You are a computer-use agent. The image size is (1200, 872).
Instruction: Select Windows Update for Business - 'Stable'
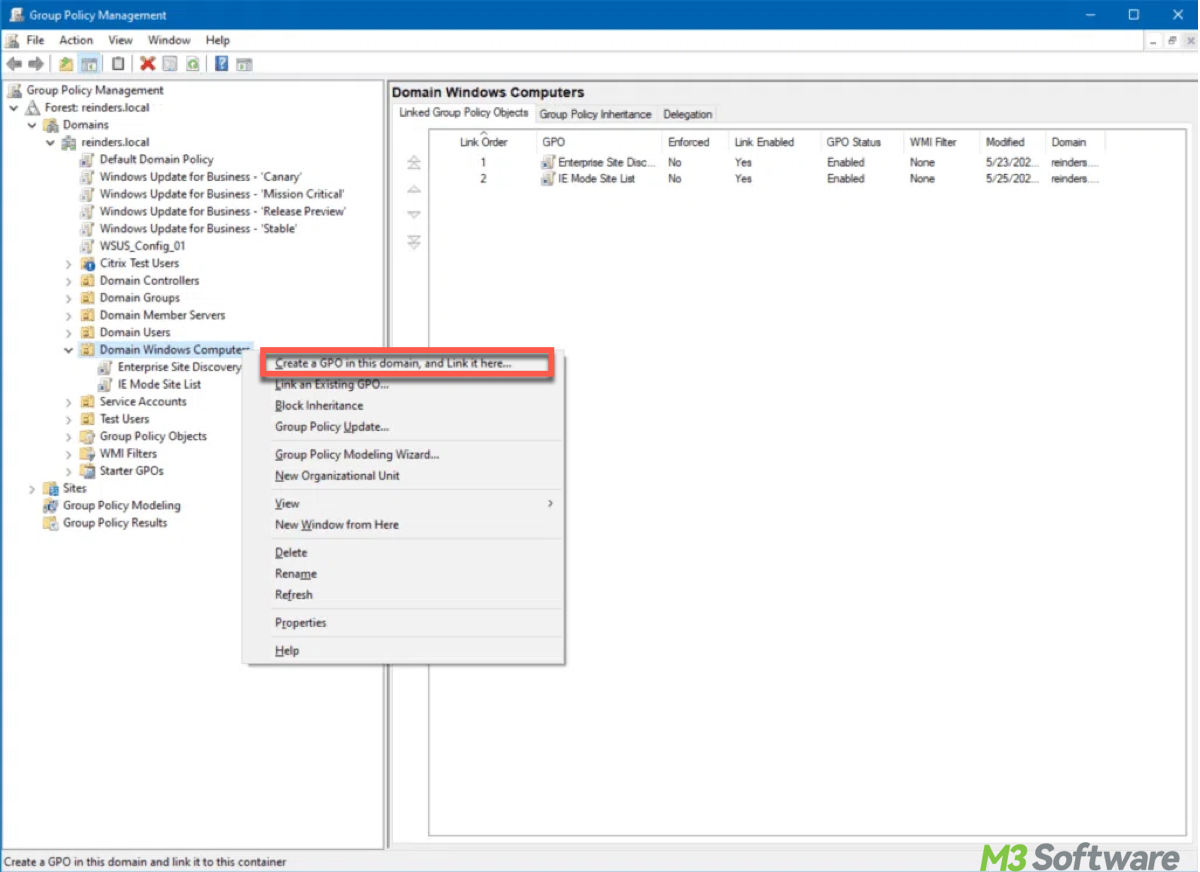(198, 229)
